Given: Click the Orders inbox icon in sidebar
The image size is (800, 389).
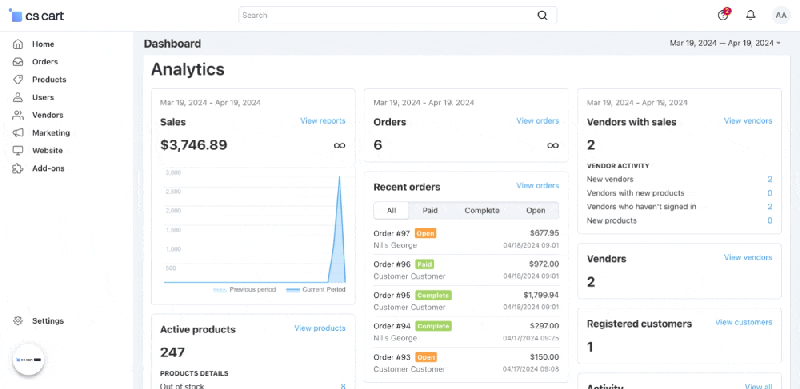Looking at the screenshot, I should pyautogui.click(x=18, y=62).
